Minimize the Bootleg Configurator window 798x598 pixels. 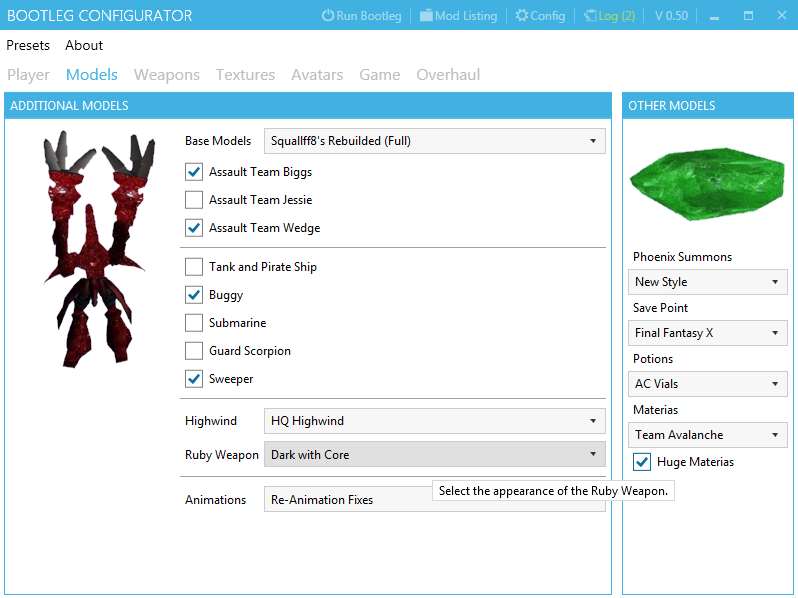pos(715,16)
